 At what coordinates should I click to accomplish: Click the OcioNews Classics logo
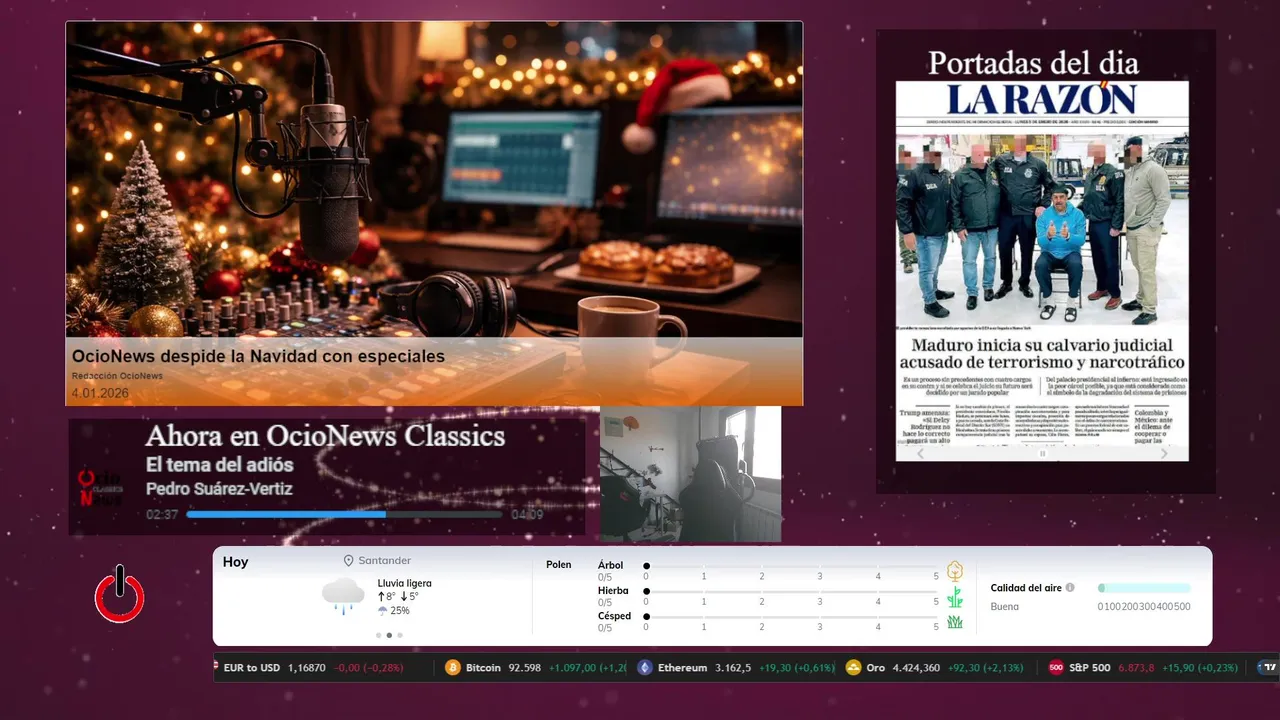[101, 488]
